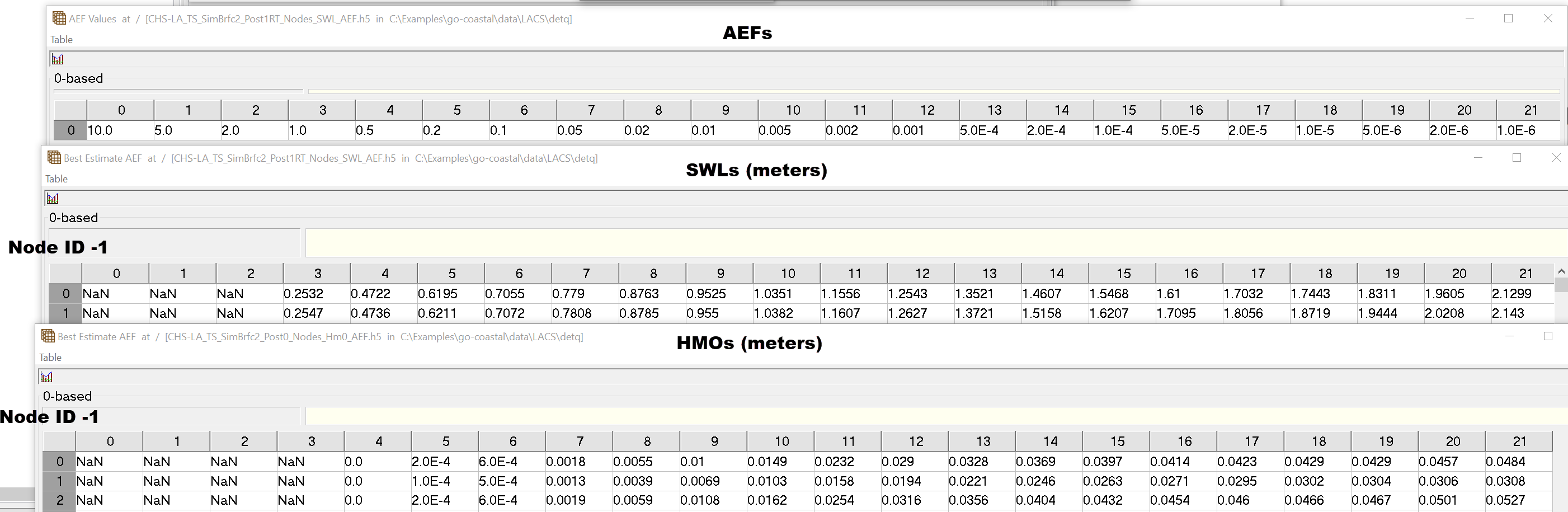Select AEF cell with value 0.005

click(792, 130)
